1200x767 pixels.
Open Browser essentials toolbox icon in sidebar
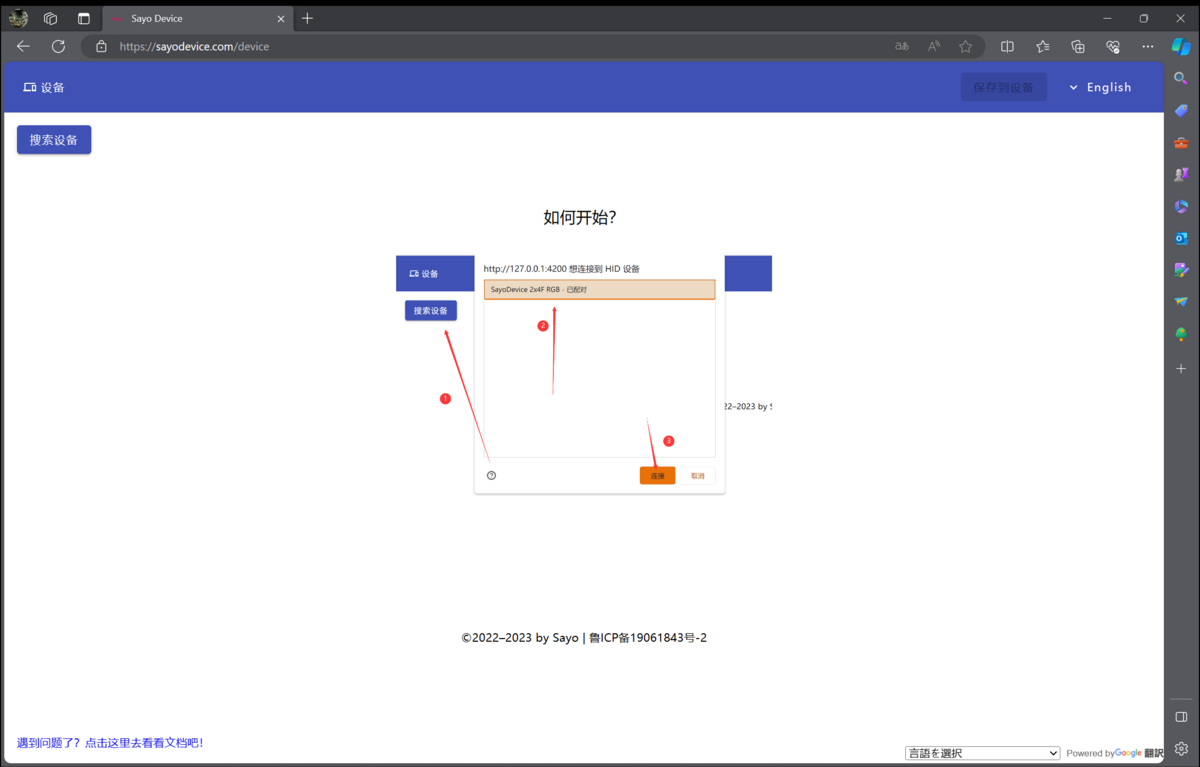[1112, 46]
